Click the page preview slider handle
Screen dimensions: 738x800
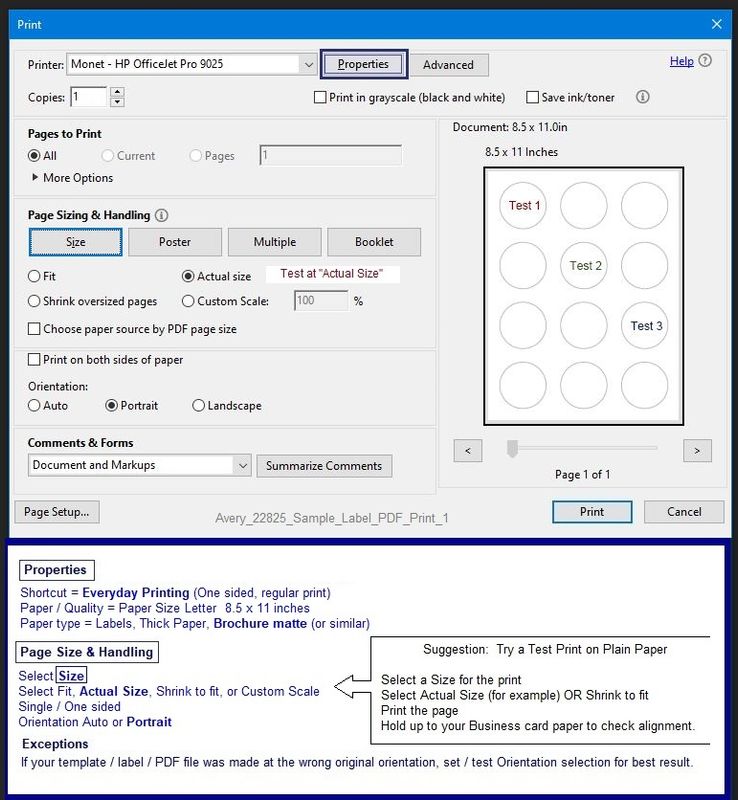click(512, 449)
